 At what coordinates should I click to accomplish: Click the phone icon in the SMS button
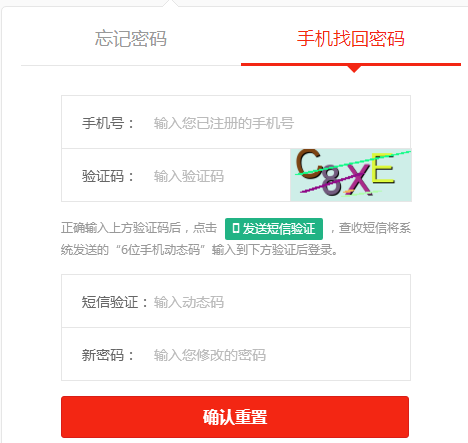click(236, 229)
